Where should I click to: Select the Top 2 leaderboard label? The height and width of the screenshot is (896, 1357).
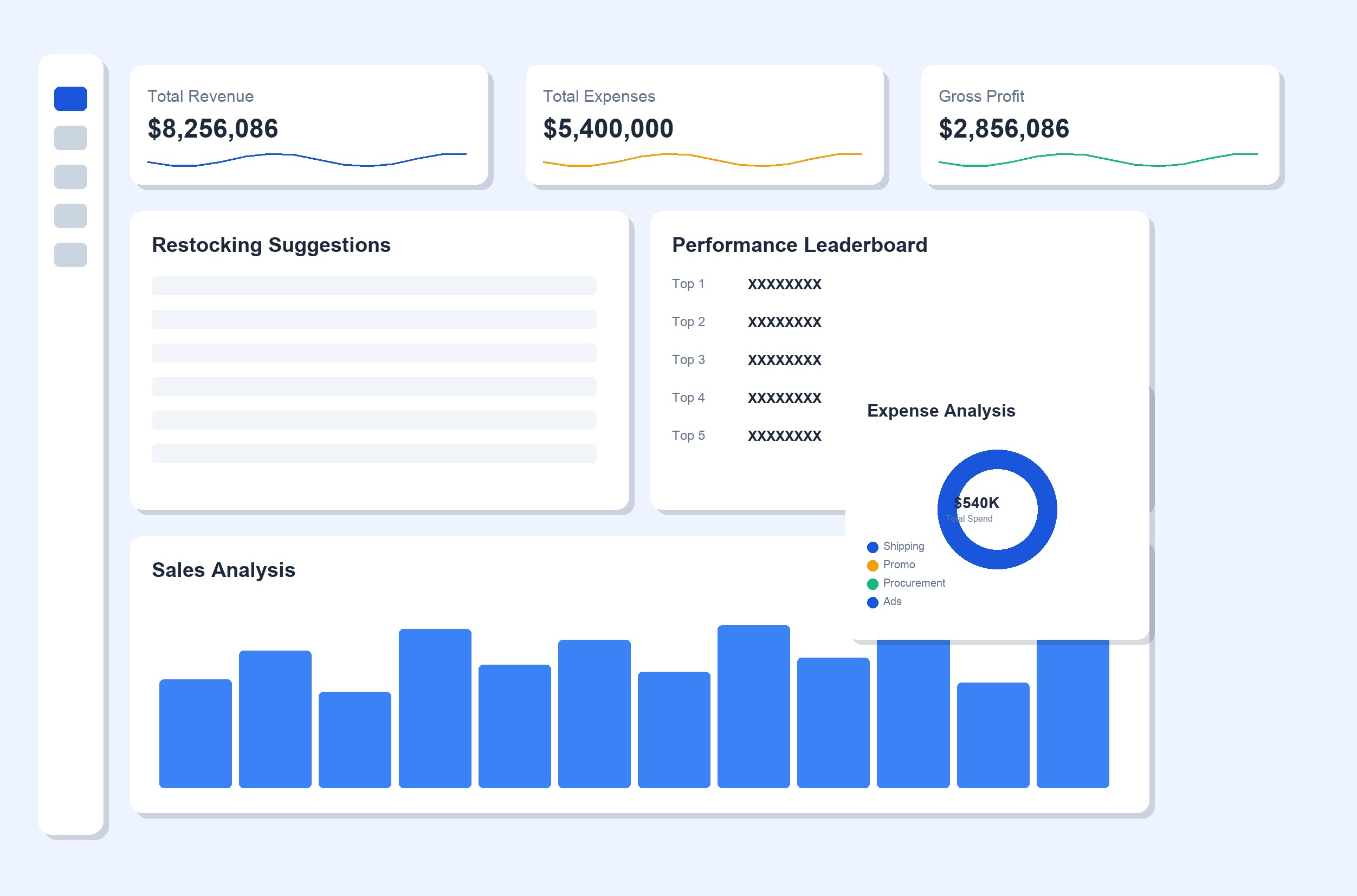click(x=688, y=322)
